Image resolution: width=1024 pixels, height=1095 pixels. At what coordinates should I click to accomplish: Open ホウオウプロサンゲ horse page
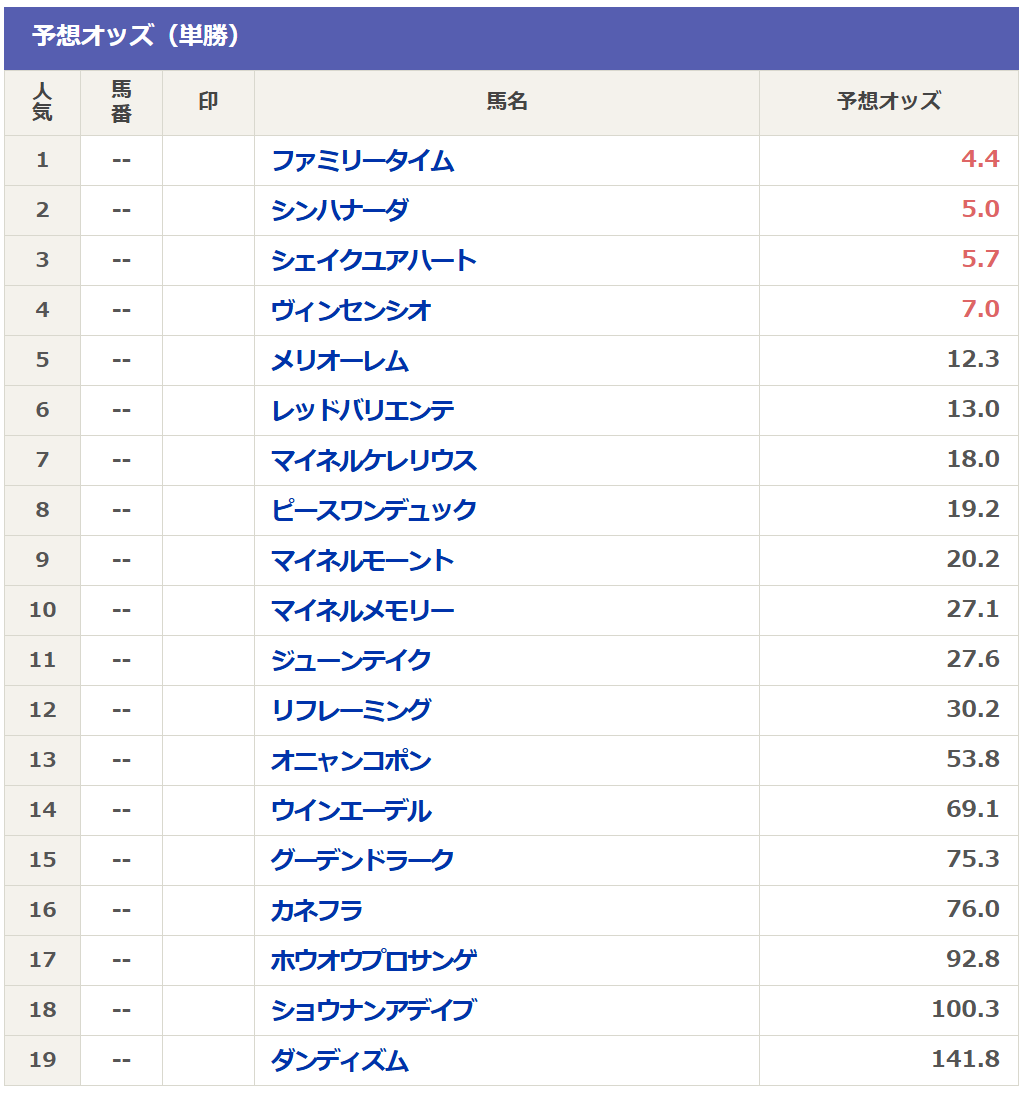[374, 961]
